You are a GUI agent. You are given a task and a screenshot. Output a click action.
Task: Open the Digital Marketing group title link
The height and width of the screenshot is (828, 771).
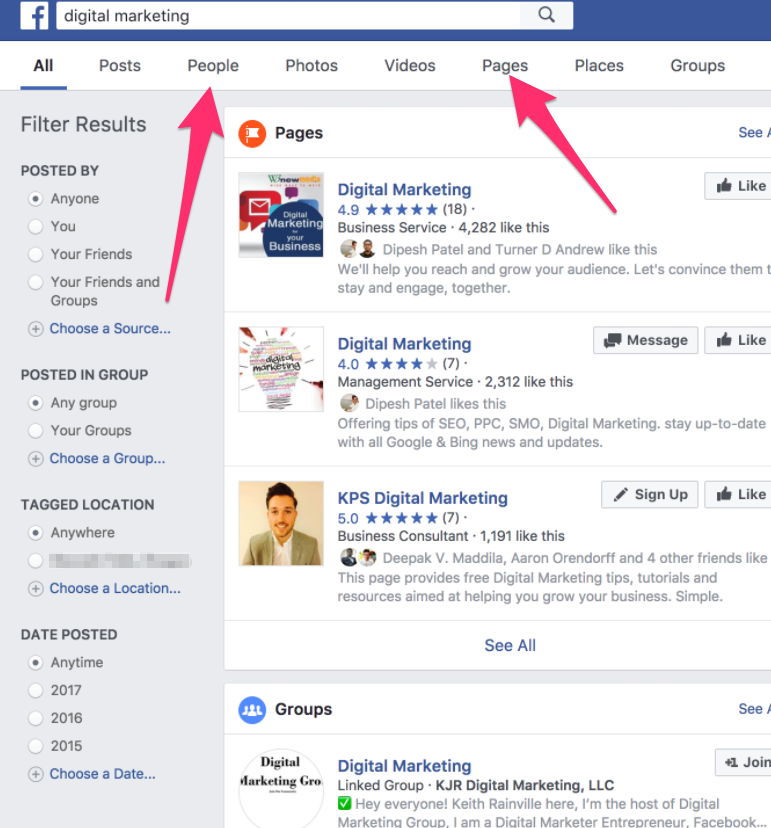405,766
